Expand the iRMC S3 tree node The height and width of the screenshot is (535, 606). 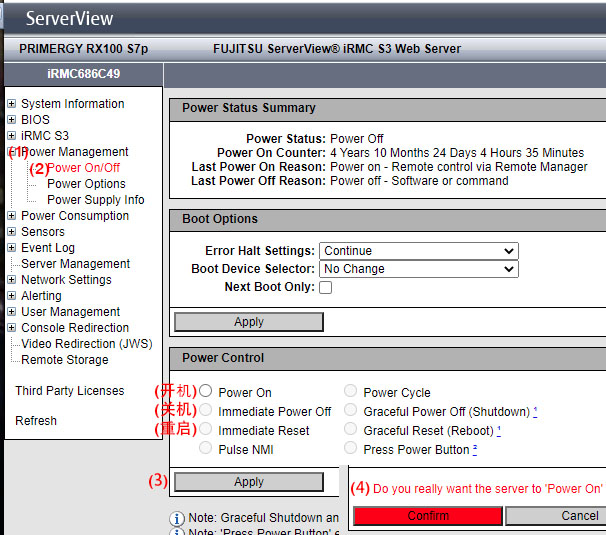point(12,136)
